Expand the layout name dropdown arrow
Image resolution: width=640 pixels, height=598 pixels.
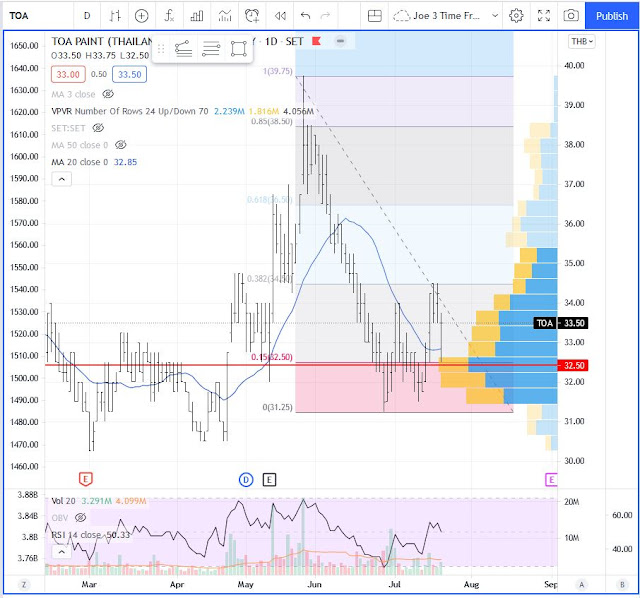point(495,16)
